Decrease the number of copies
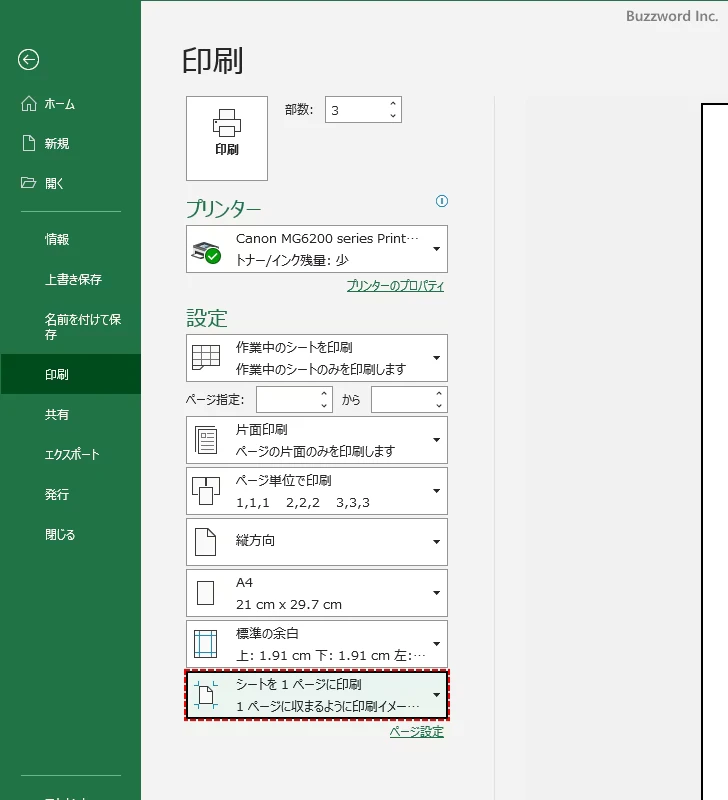This screenshot has height=800, width=728. (x=393, y=117)
